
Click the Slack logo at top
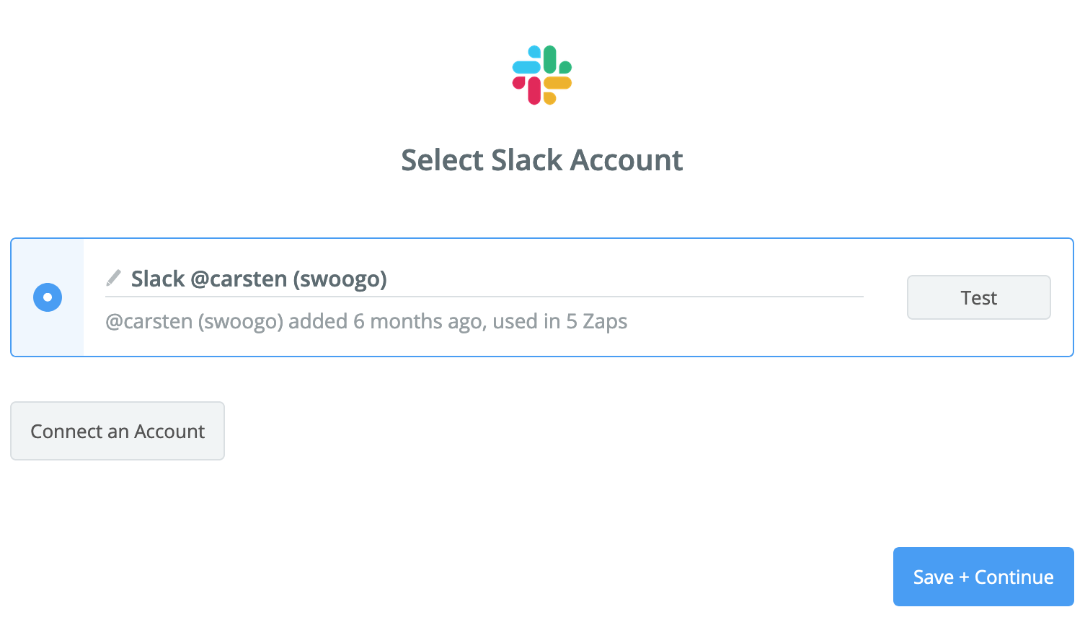click(542, 75)
